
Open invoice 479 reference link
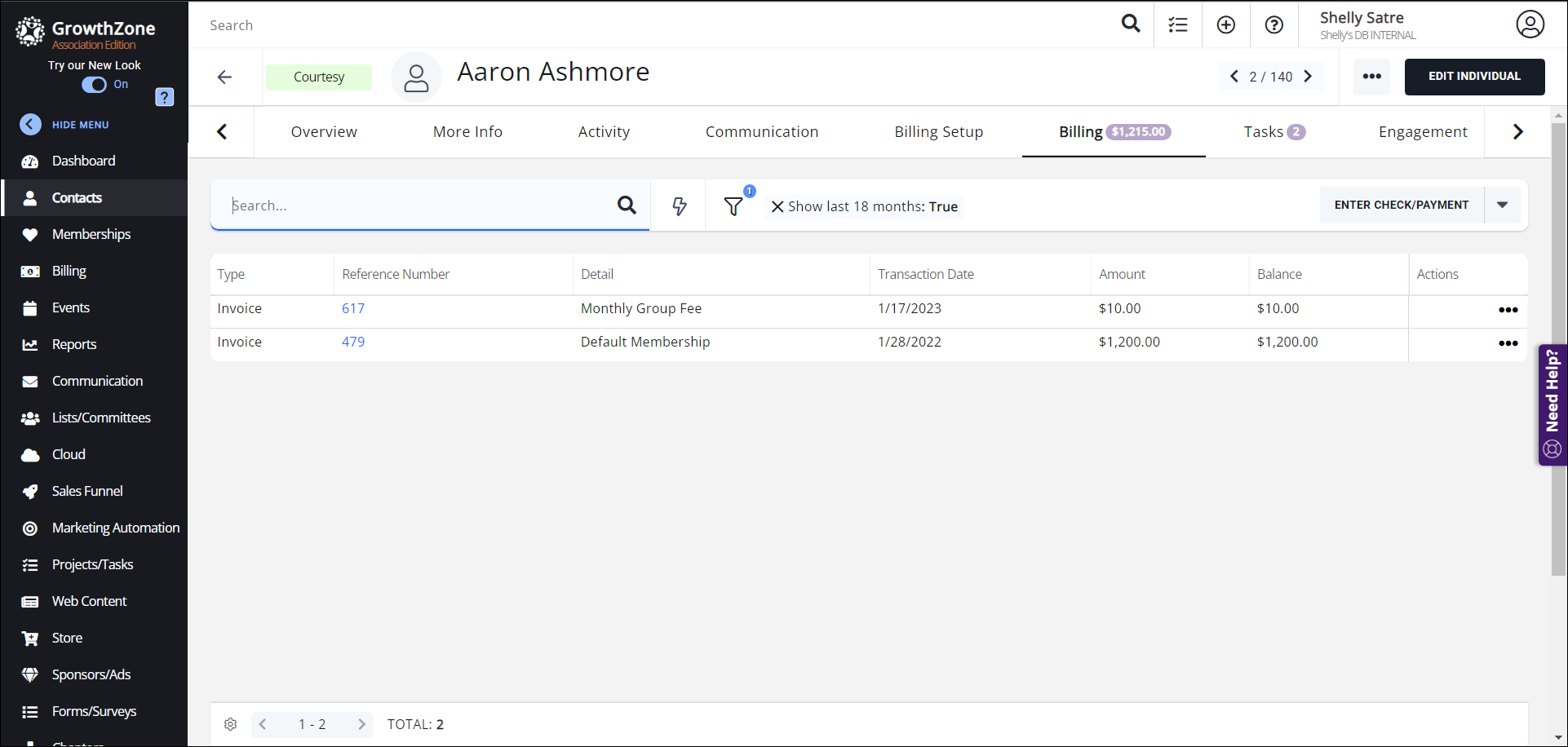click(353, 343)
